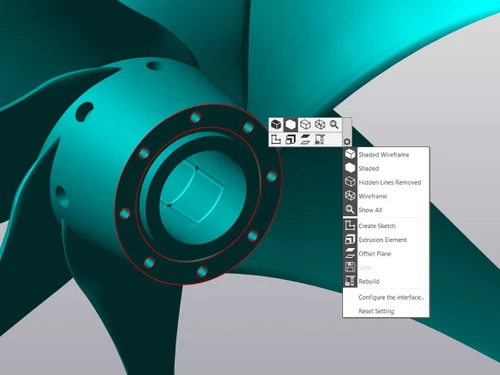
Task: Pick Create Sketch from the menu list
Action: tap(386, 226)
